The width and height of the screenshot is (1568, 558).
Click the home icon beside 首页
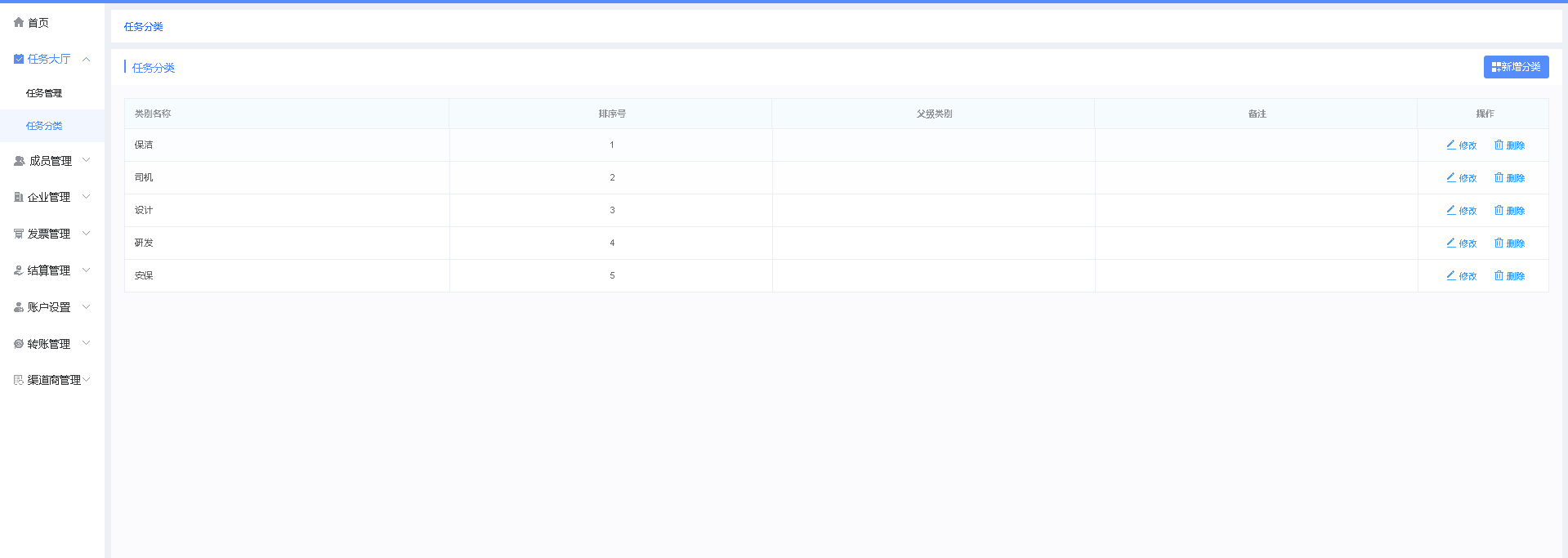tap(19, 23)
